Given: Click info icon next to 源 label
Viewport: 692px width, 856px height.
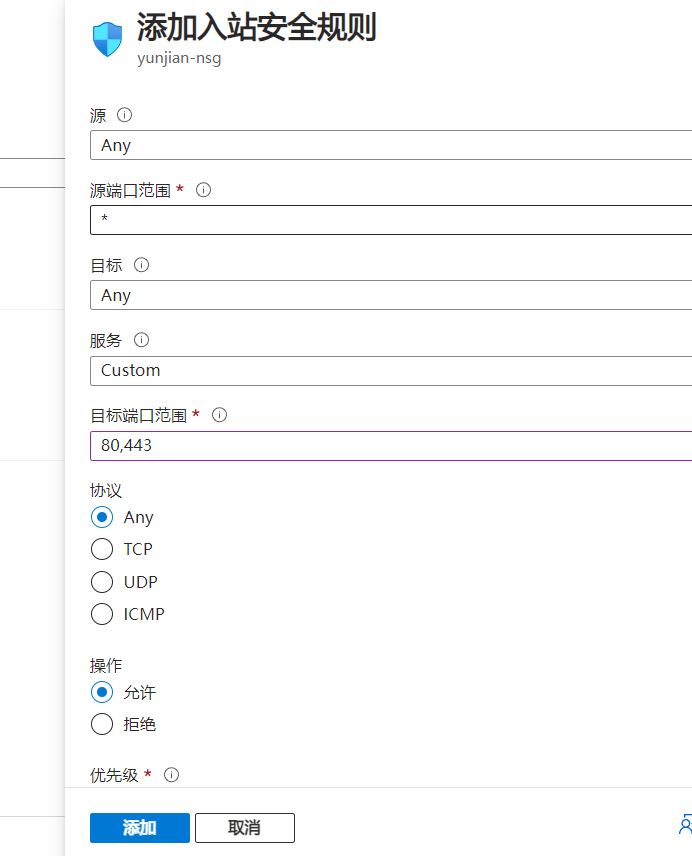Looking at the screenshot, I should (125, 115).
